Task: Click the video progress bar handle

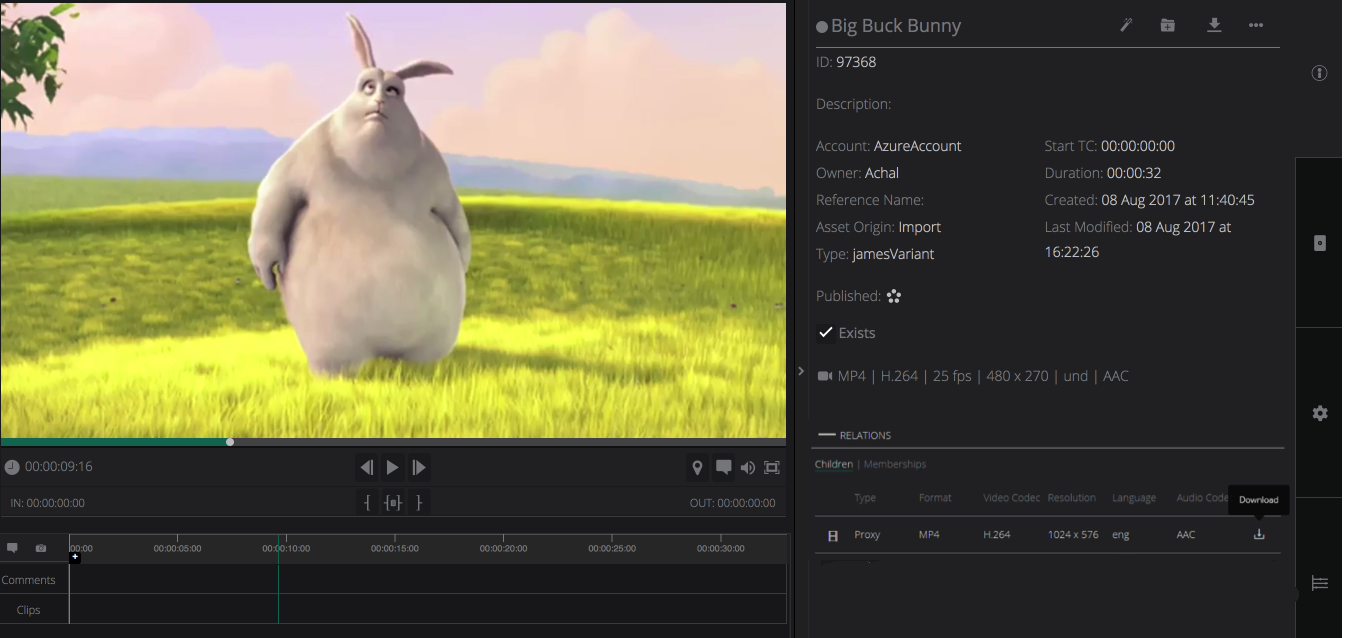Action: 230,441
